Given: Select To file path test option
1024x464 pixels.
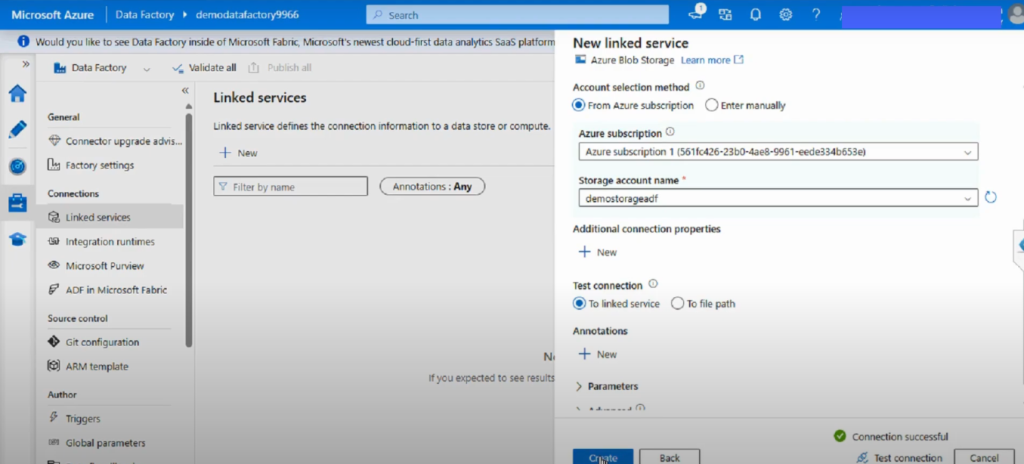Looking at the screenshot, I should click(703, 304).
